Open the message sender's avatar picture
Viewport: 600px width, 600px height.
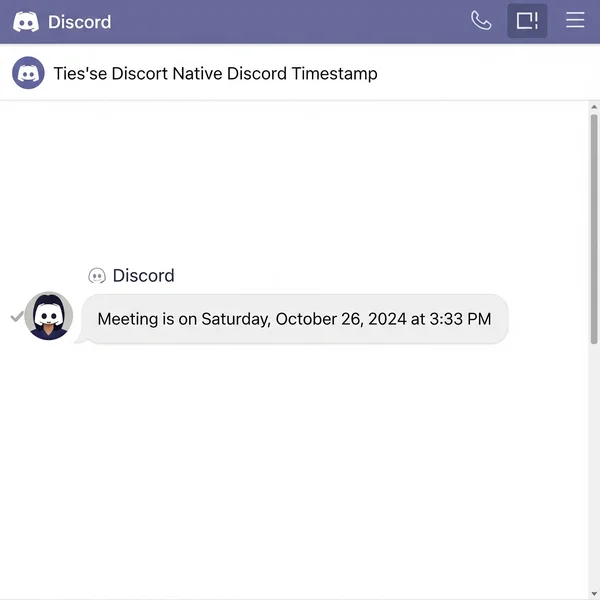pyautogui.click(x=48, y=316)
